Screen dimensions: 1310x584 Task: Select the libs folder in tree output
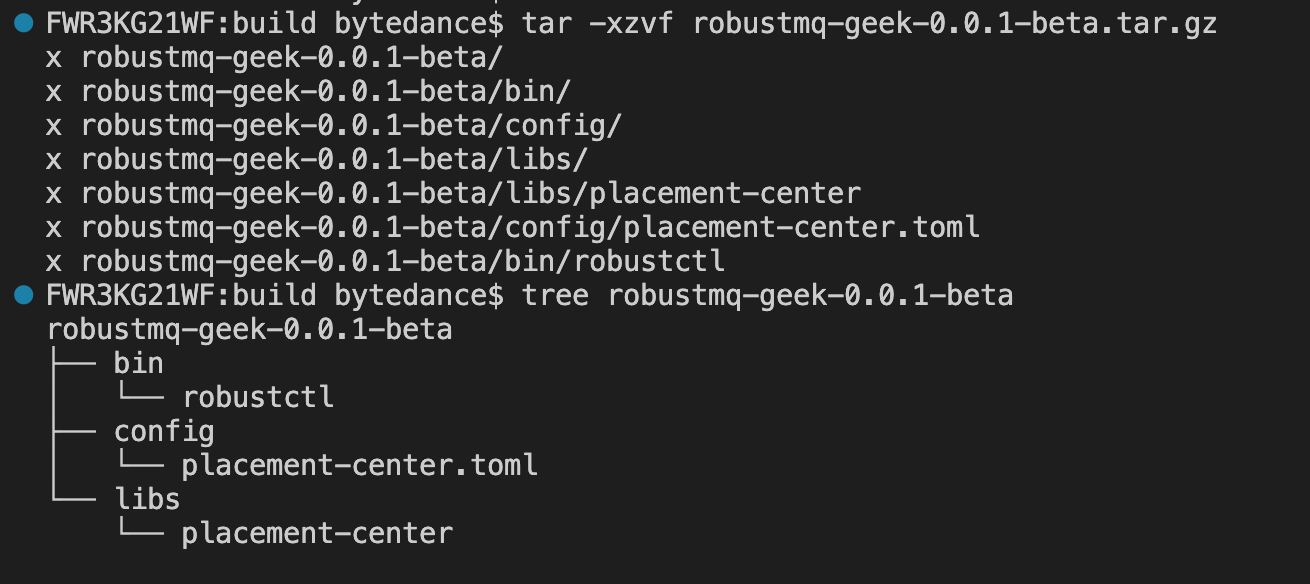coord(147,499)
